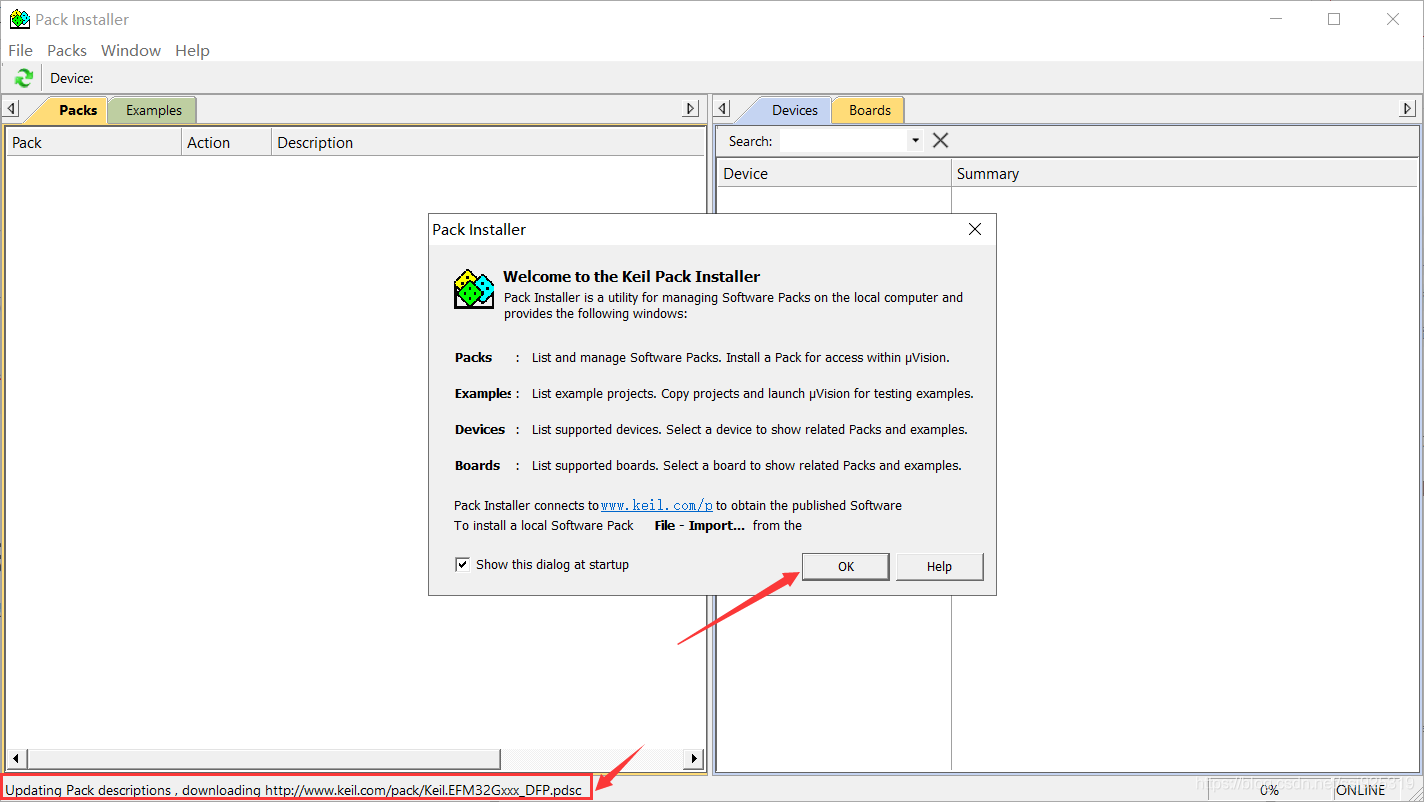Close the welcome dialog with X
1424x802 pixels.
(975, 229)
